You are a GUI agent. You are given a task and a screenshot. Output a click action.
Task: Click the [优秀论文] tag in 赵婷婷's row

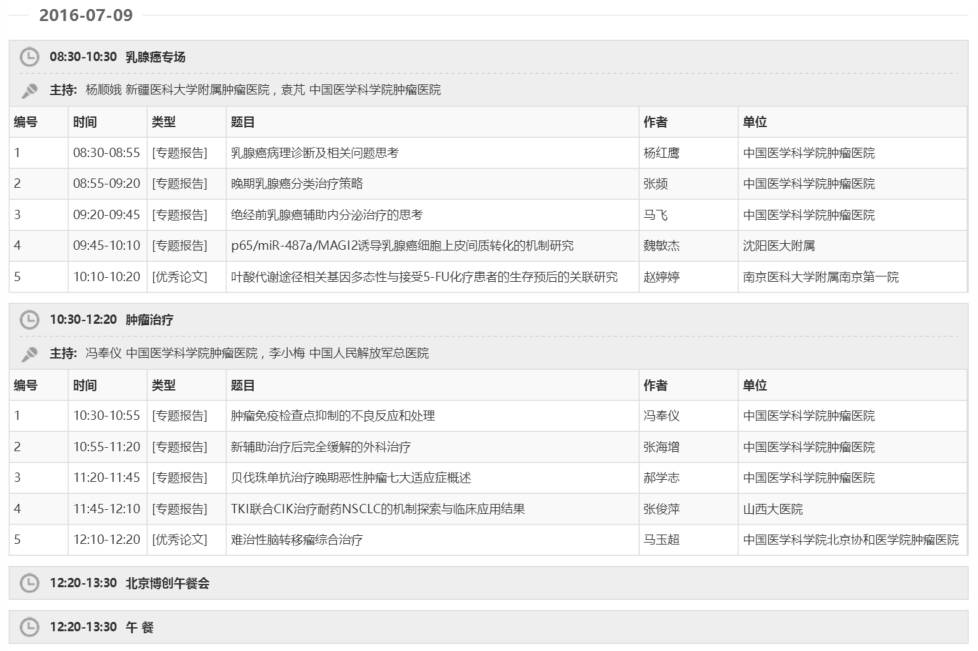[180, 277]
